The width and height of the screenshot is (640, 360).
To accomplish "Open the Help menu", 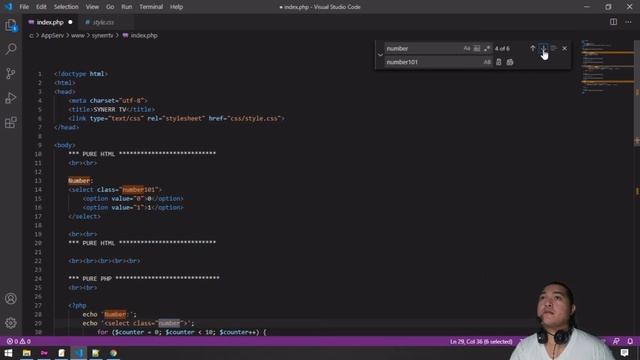I will click(x=176, y=7).
